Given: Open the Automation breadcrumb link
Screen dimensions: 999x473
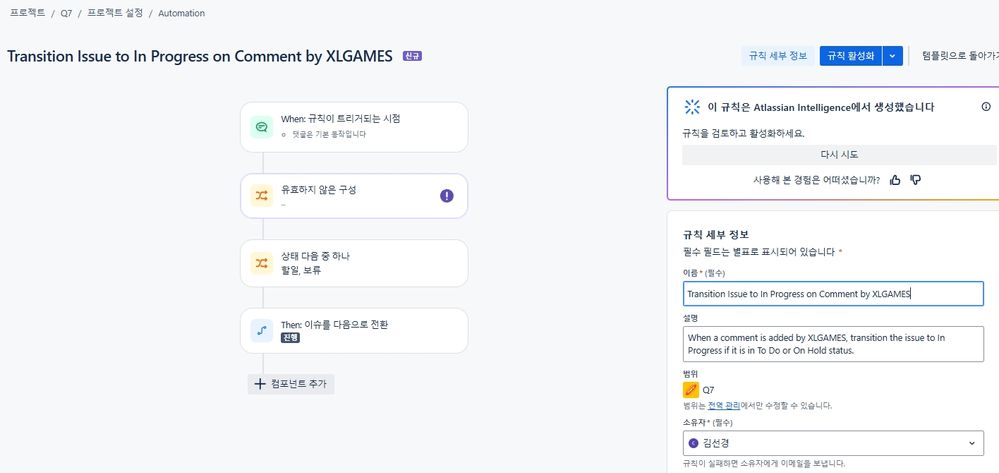Looking at the screenshot, I should click(182, 13).
